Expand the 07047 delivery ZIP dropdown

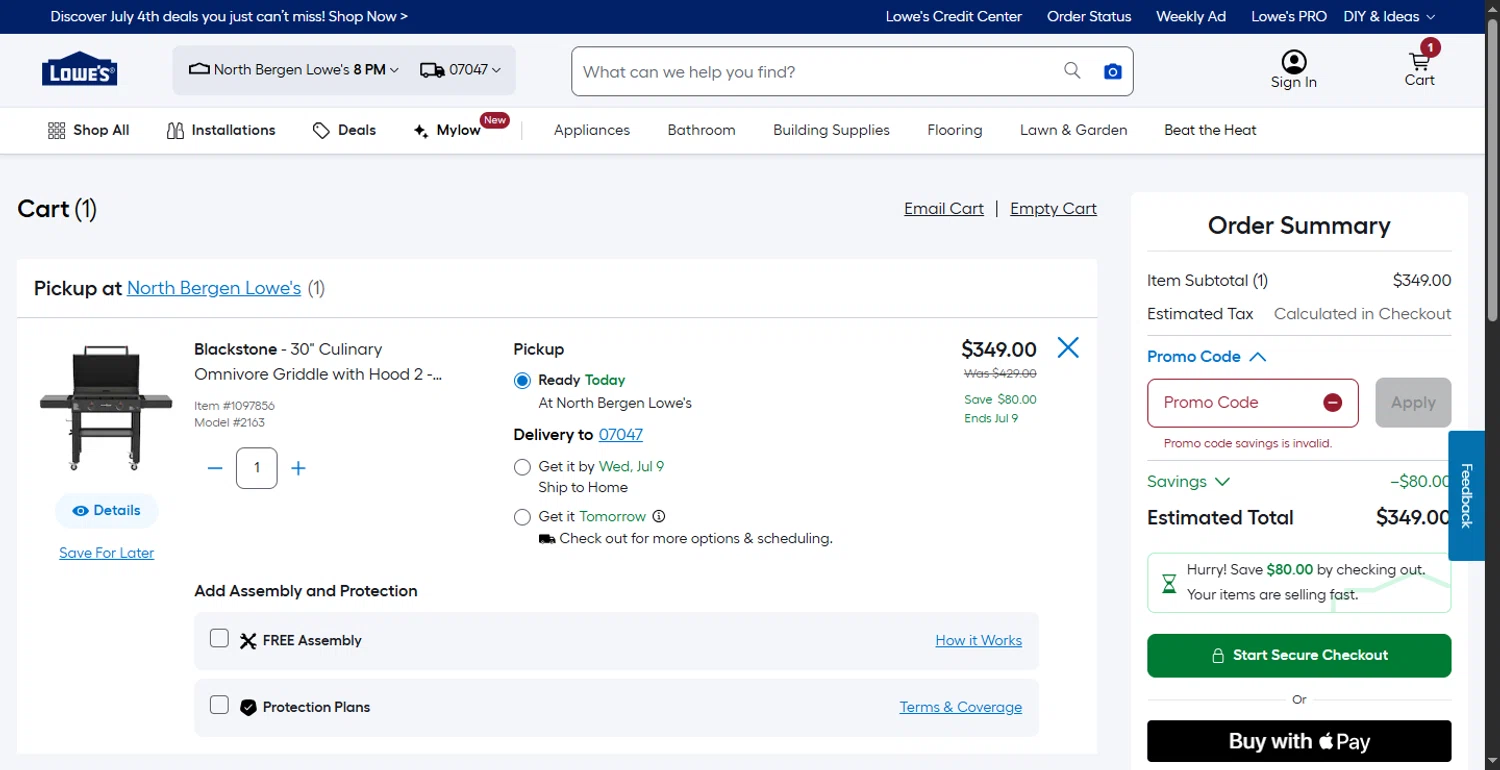461,70
